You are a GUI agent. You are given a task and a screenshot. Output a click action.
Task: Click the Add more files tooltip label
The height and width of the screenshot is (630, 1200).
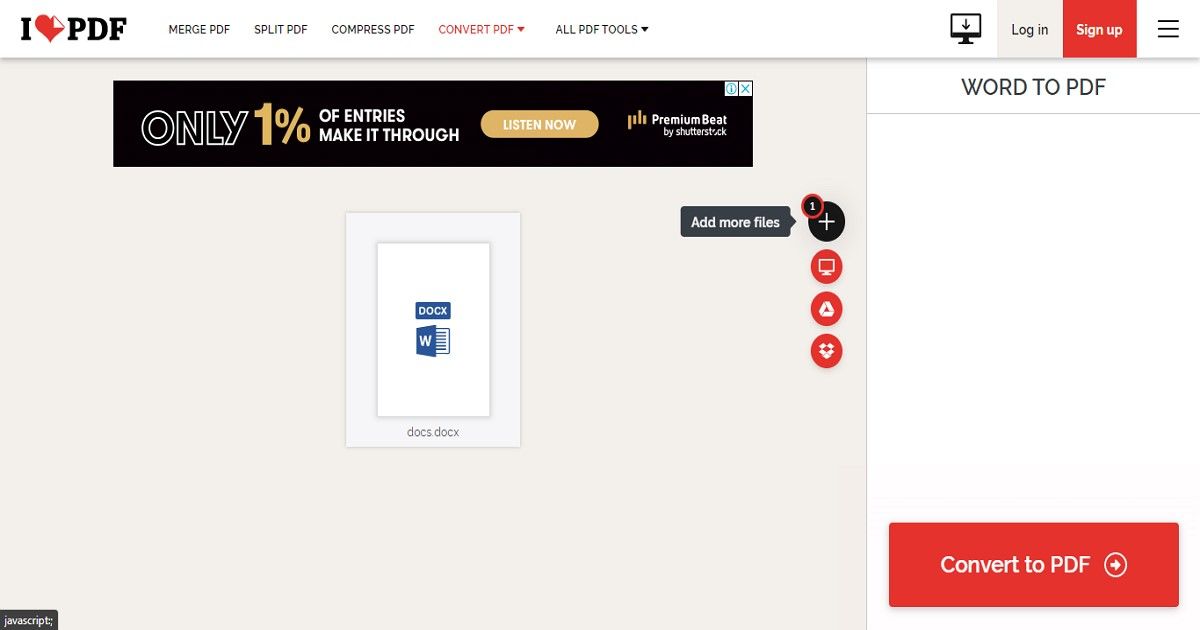735,222
